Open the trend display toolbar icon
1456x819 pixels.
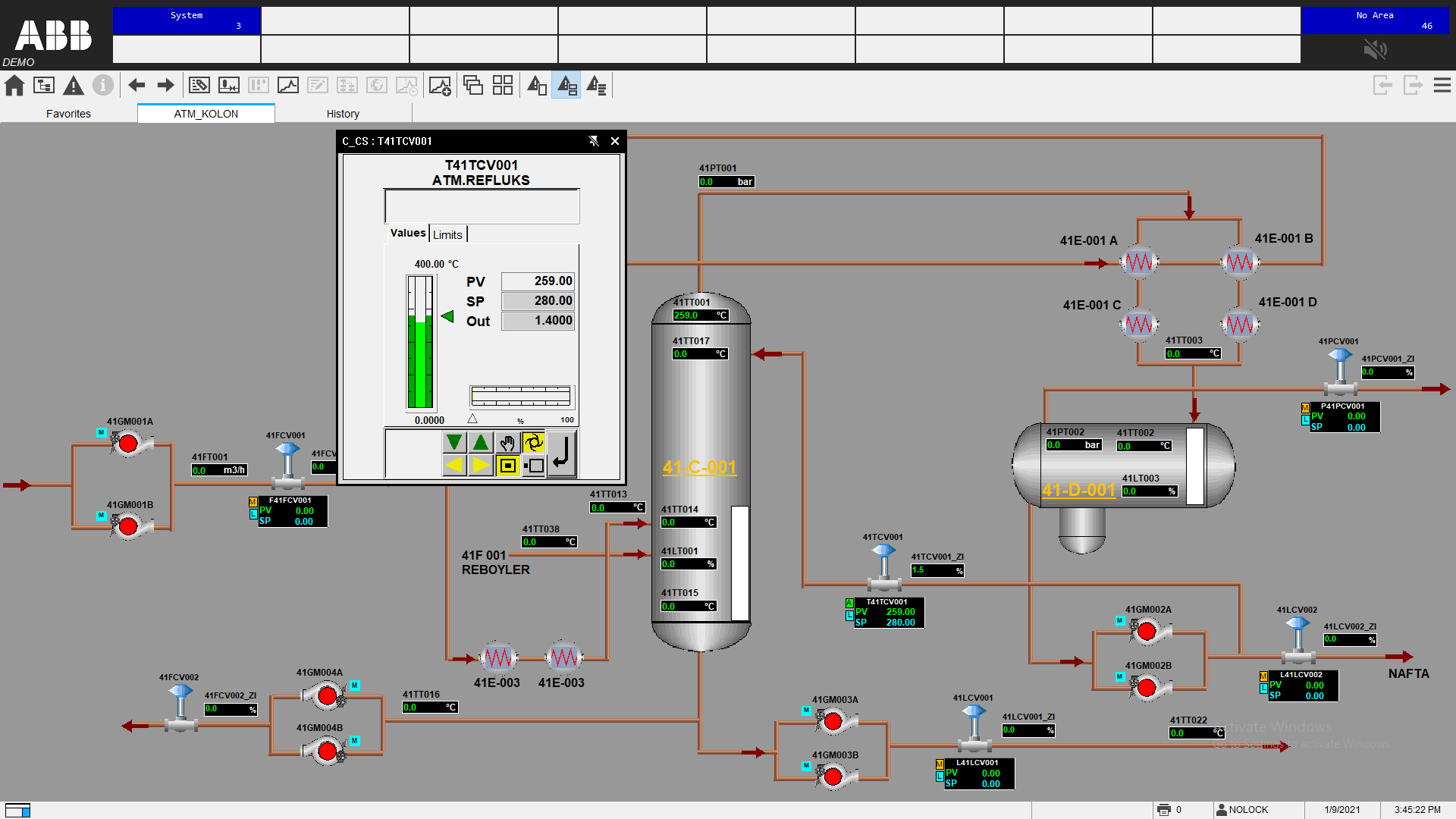tap(288, 86)
